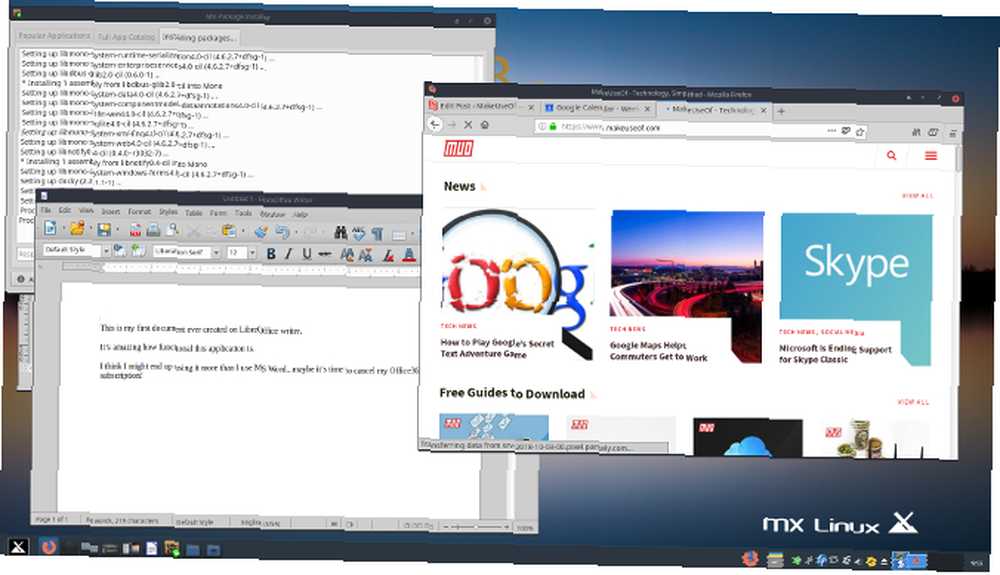Click Paste clipboard icon in Writer
This screenshot has width=1000, height=575.
(x=228, y=231)
